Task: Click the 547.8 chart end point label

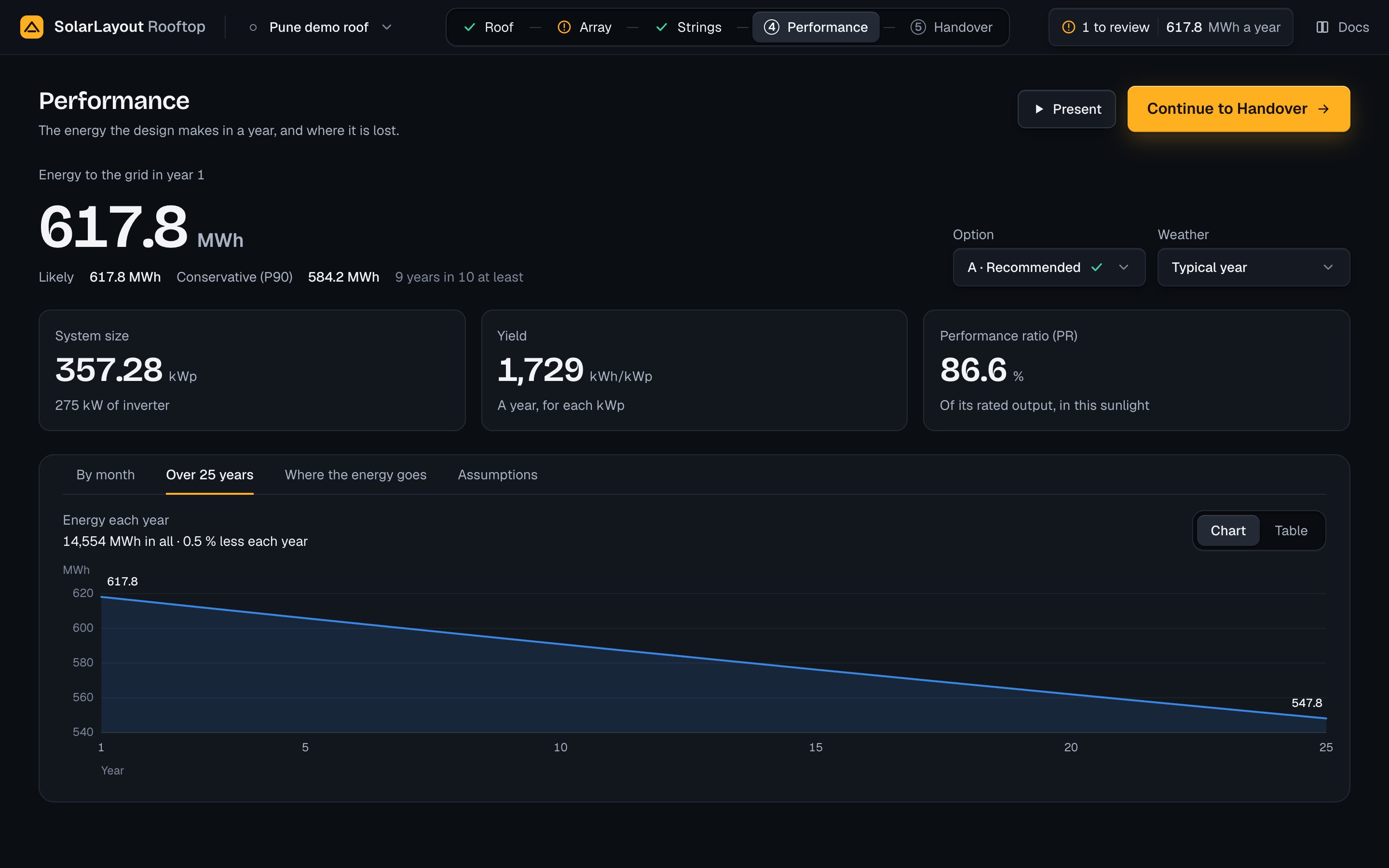Action: point(1307,703)
